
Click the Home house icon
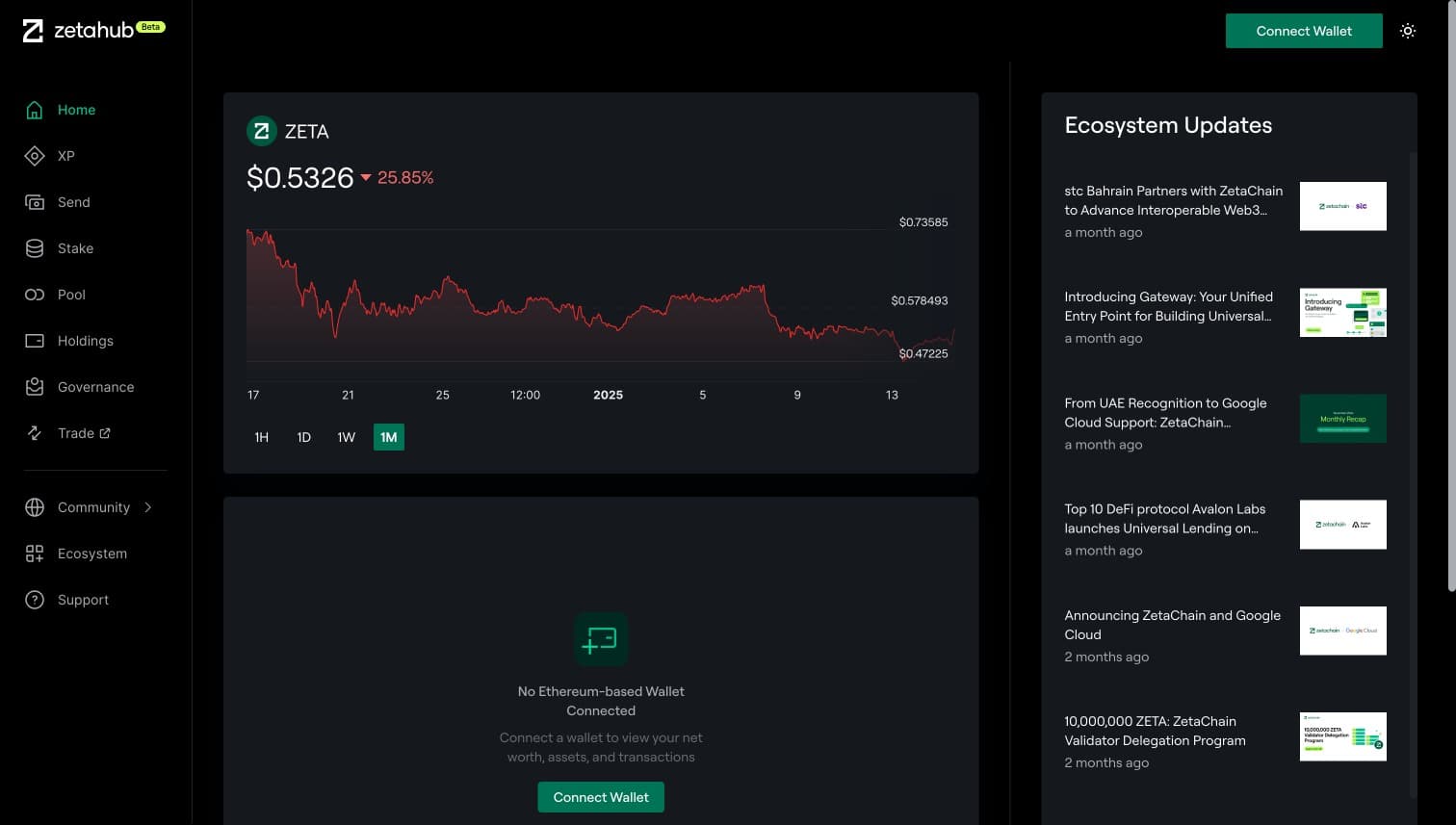35,110
